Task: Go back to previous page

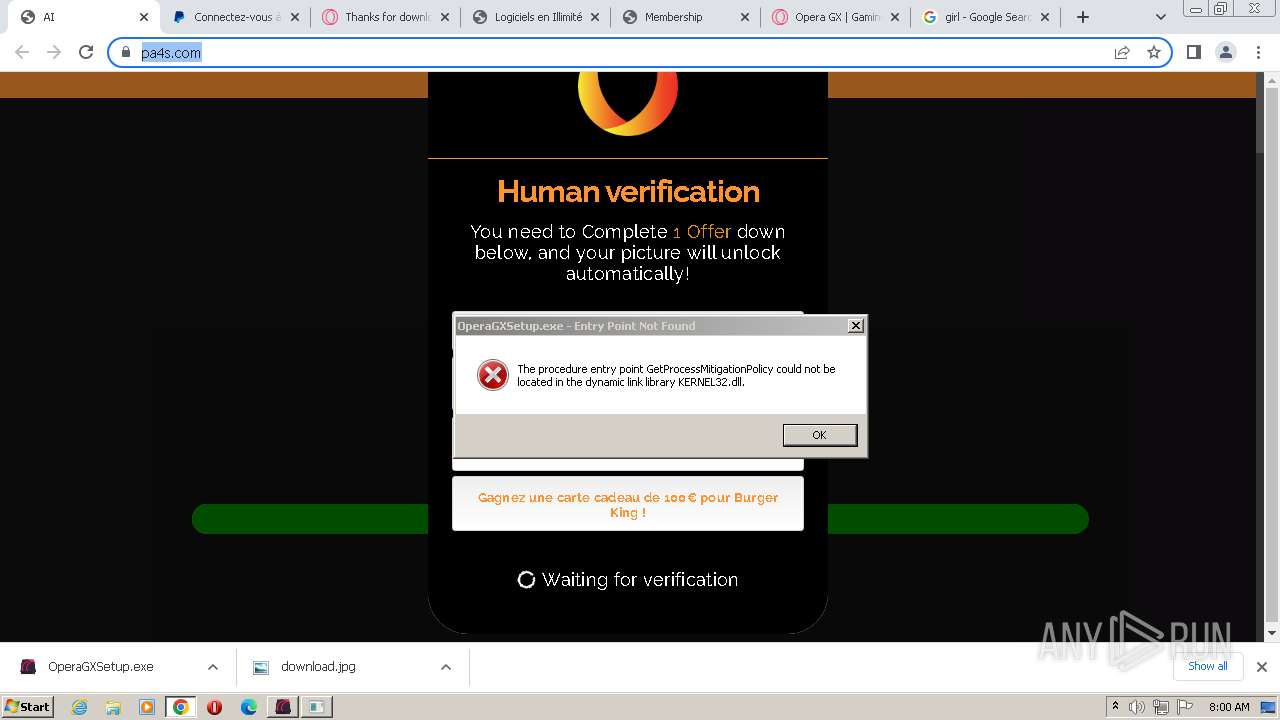Action: [22, 52]
